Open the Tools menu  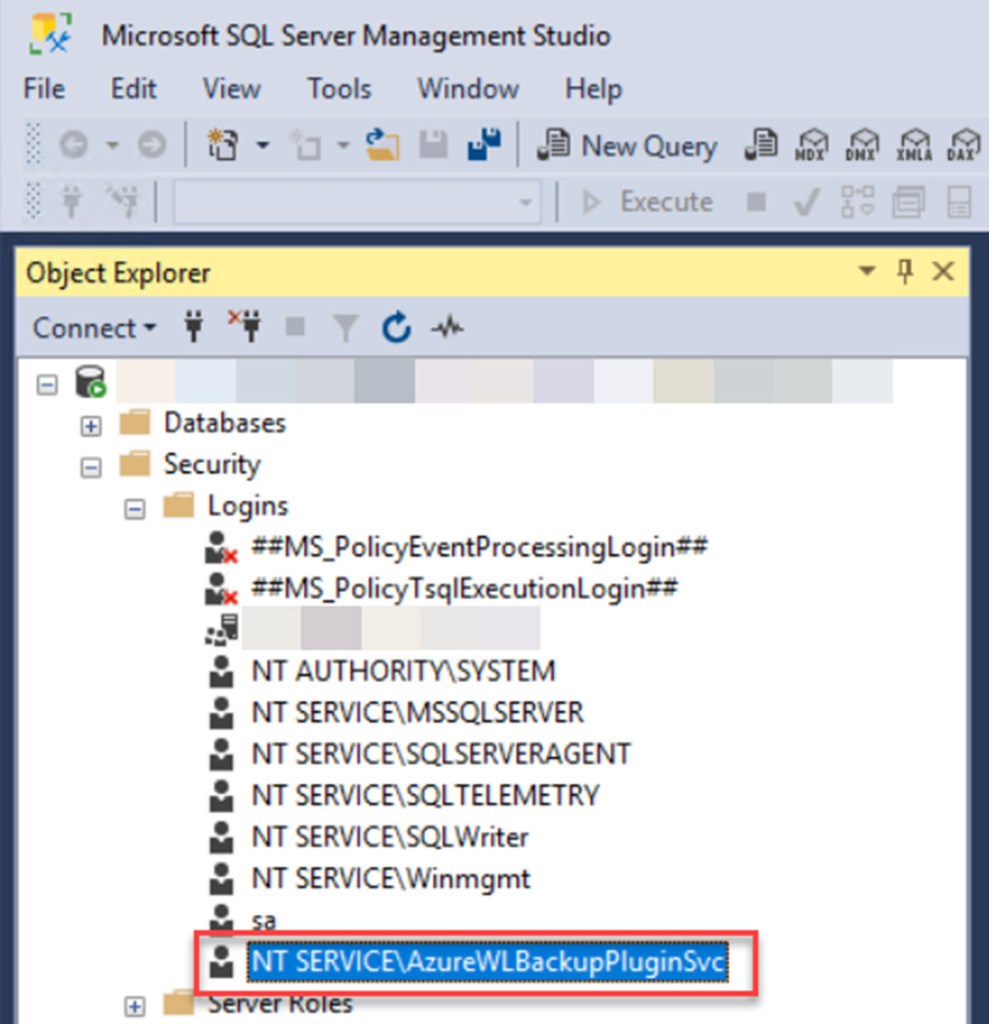pos(339,89)
